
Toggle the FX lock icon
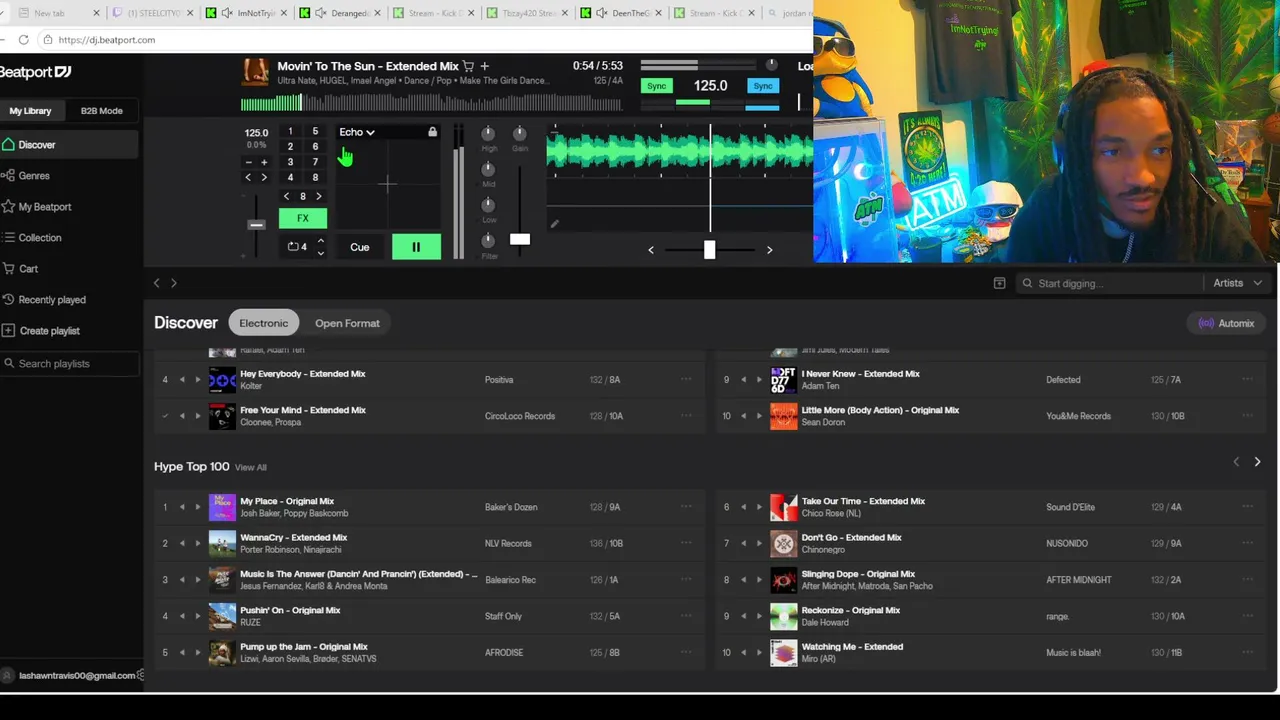pos(432,132)
